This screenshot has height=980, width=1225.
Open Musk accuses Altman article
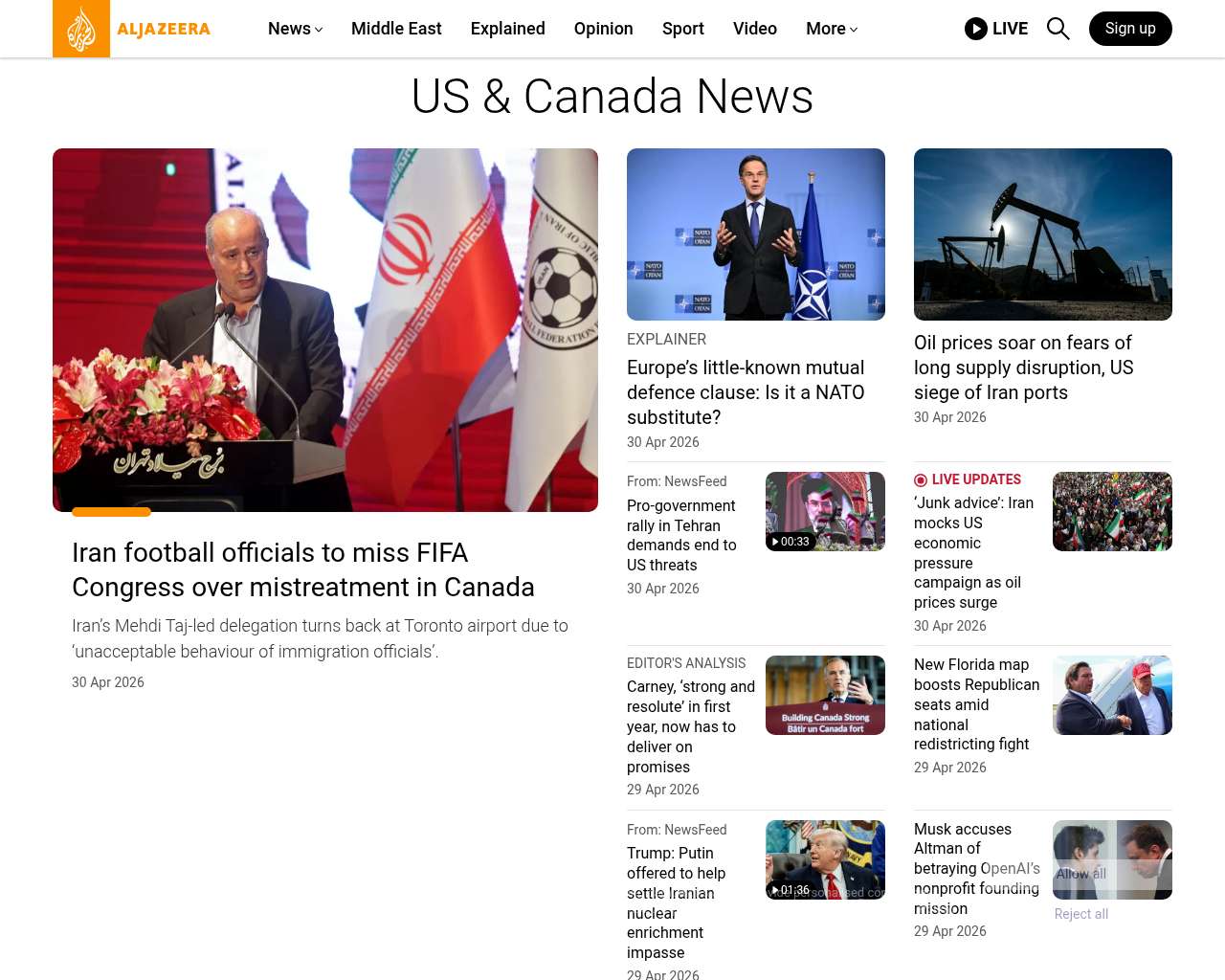[977, 869]
